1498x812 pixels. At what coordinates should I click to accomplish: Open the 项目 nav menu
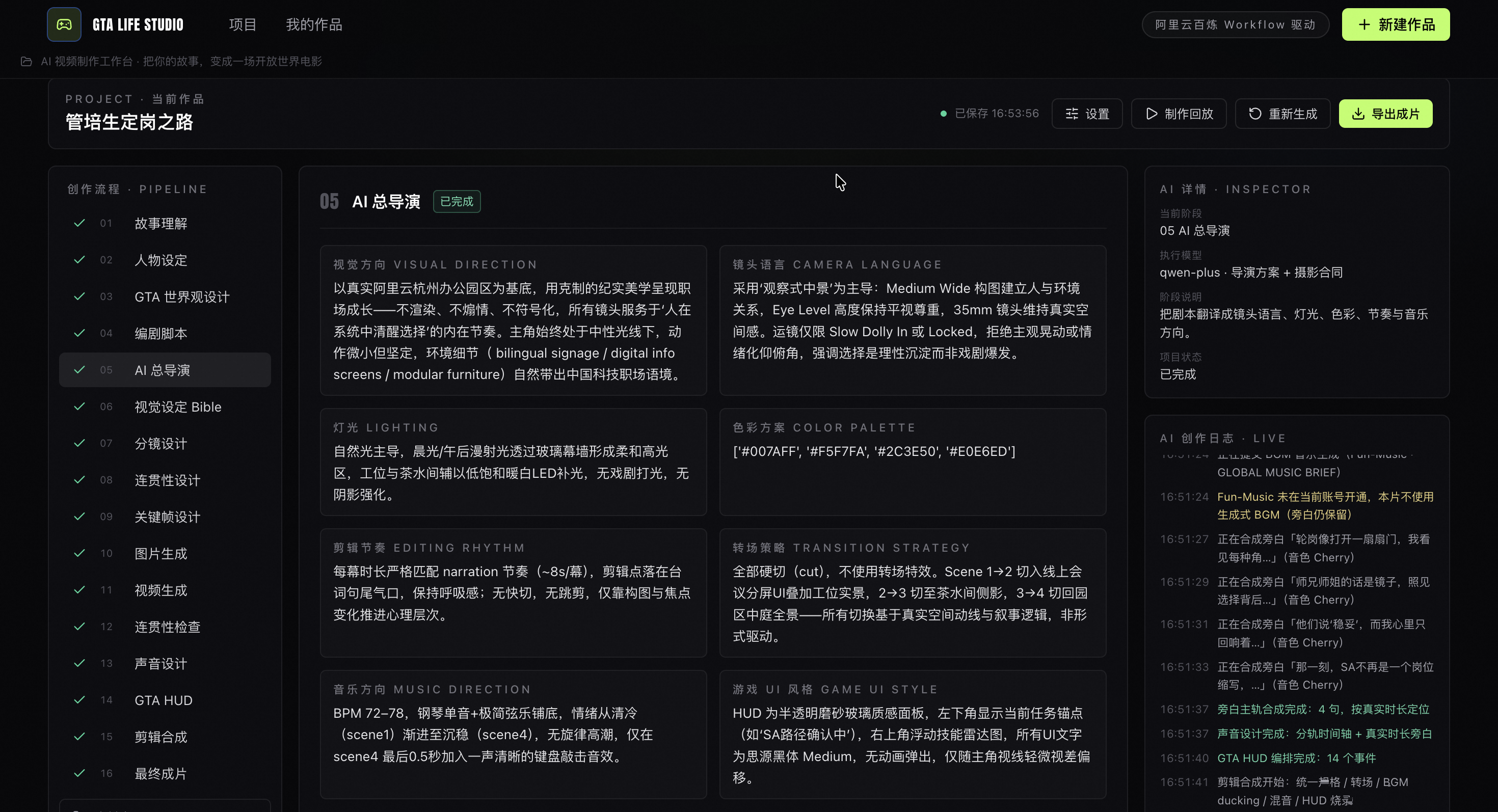pyautogui.click(x=243, y=24)
